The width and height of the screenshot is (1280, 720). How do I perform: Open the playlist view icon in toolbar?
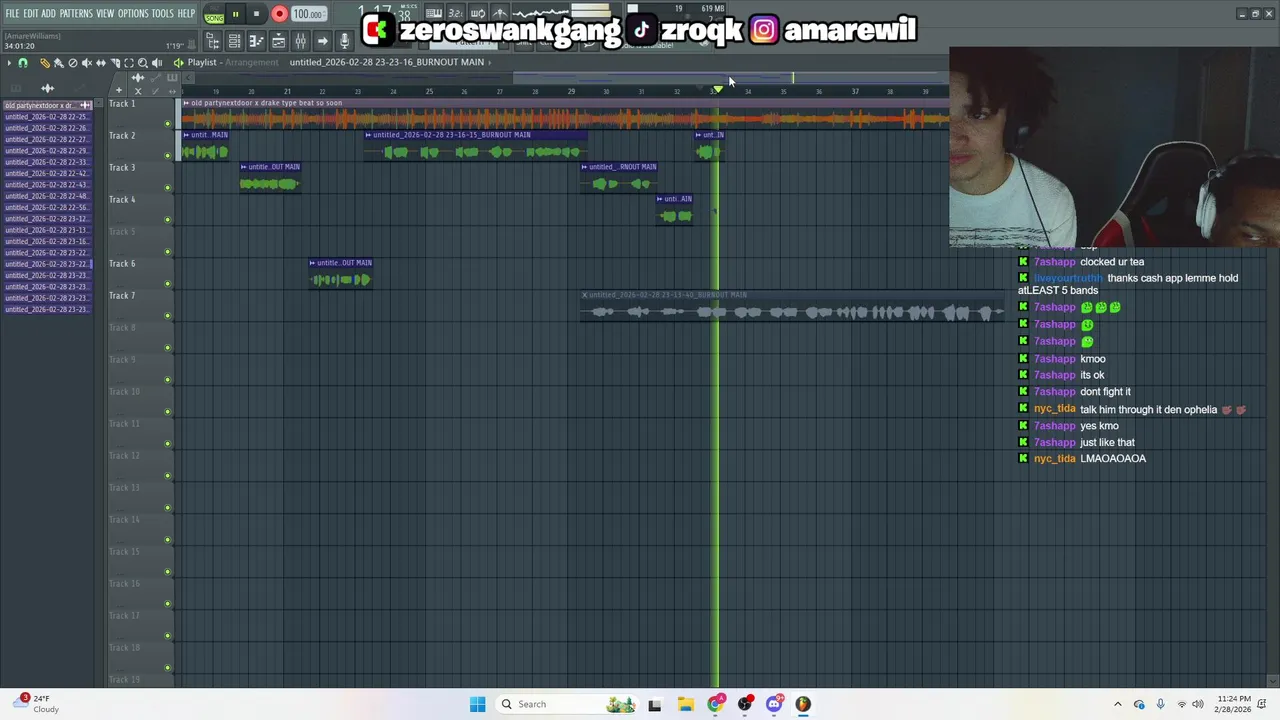279,41
